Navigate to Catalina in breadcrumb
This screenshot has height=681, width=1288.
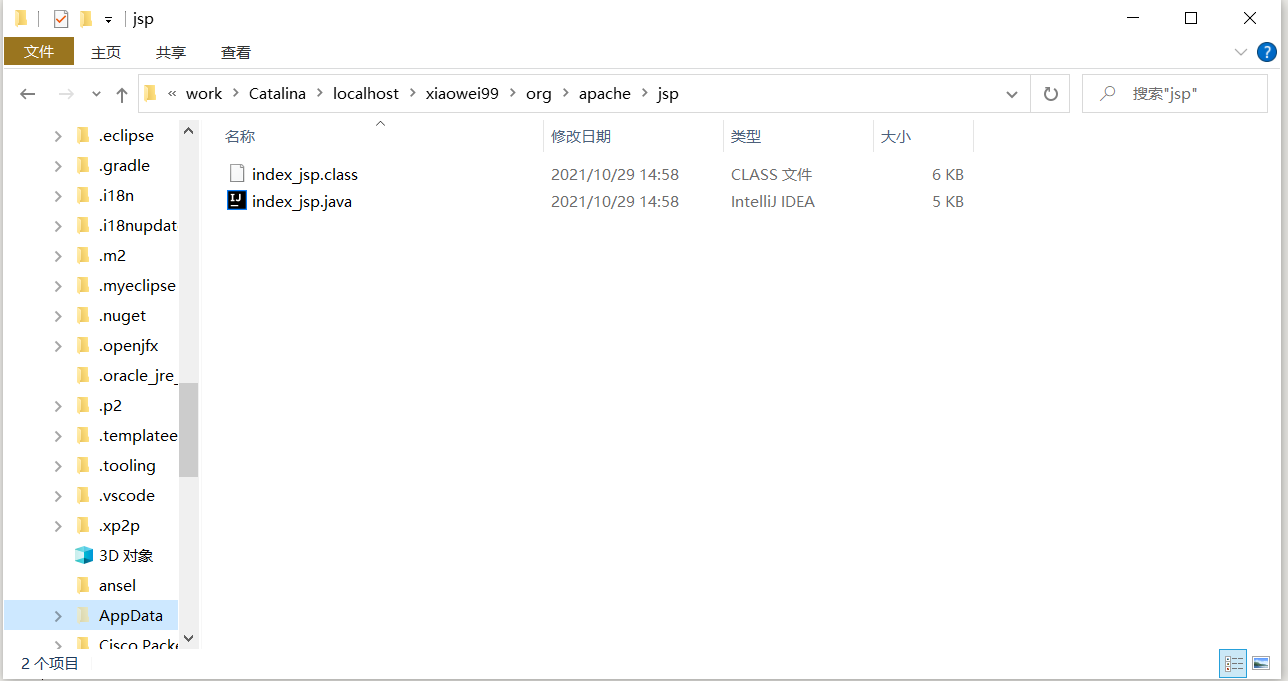click(277, 93)
